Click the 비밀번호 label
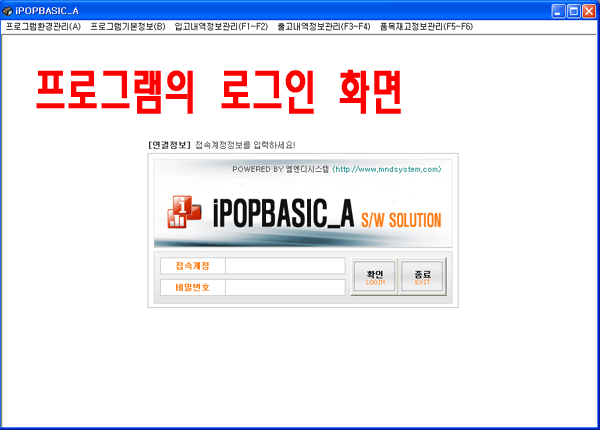 pos(192,287)
